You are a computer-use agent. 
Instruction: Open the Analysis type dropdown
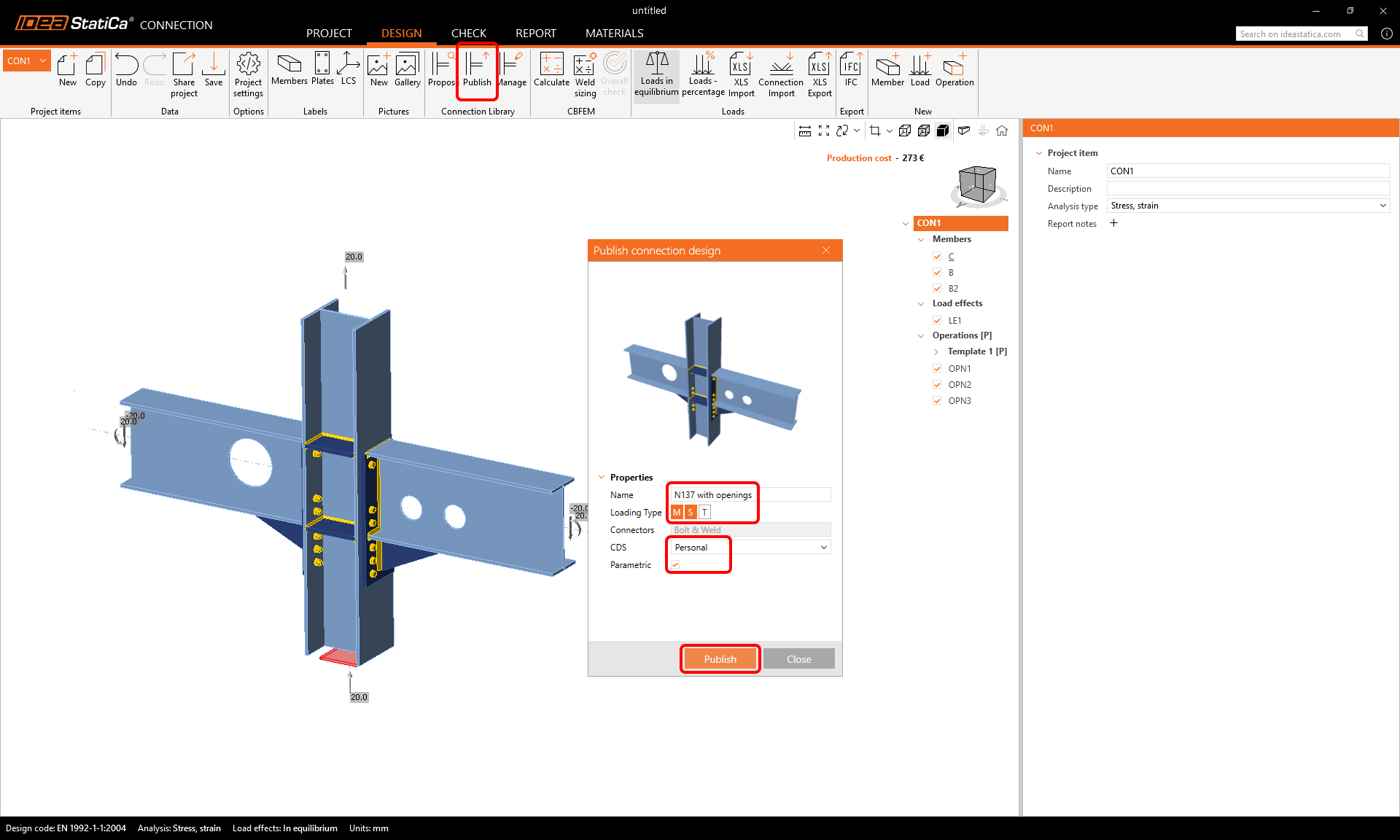(x=1248, y=206)
